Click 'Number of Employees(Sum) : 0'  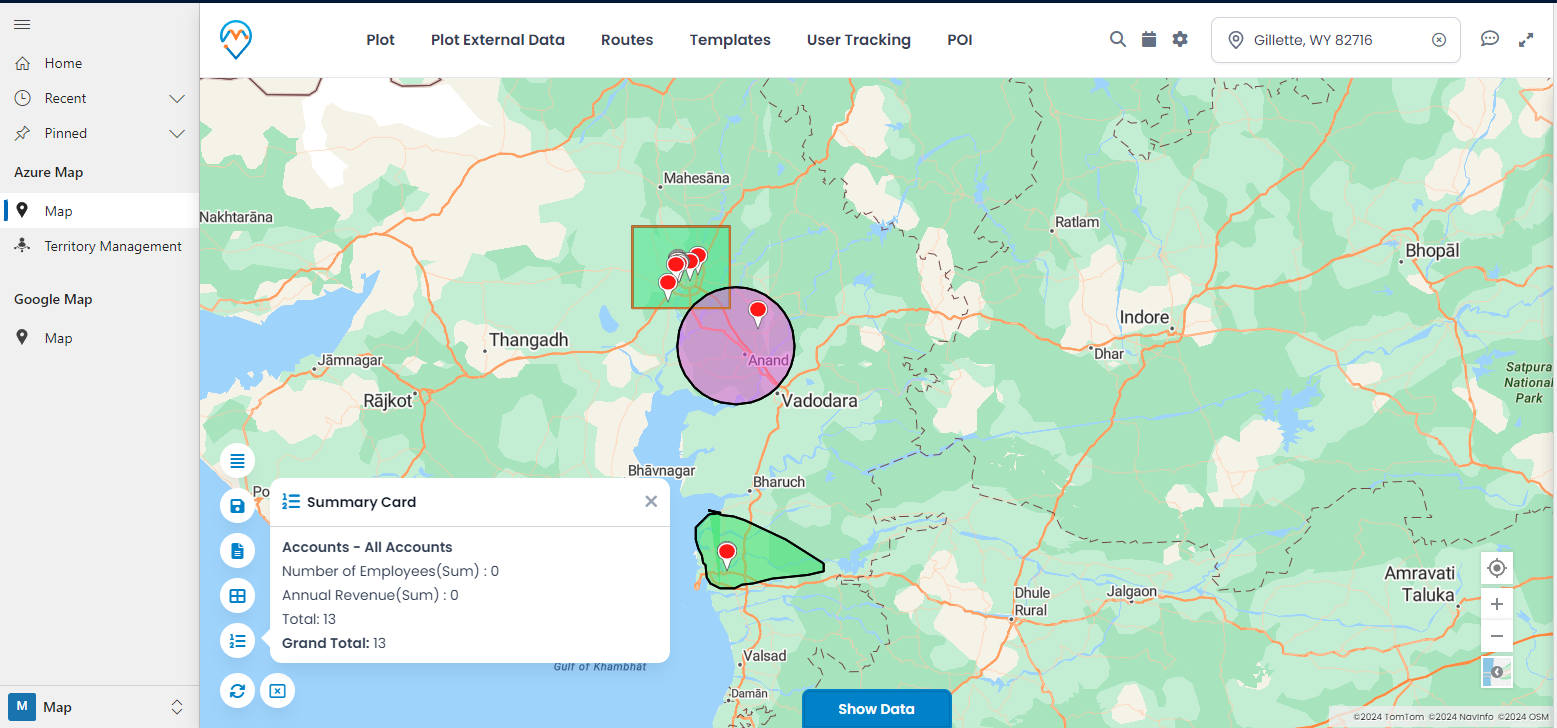pyautogui.click(x=390, y=571)
